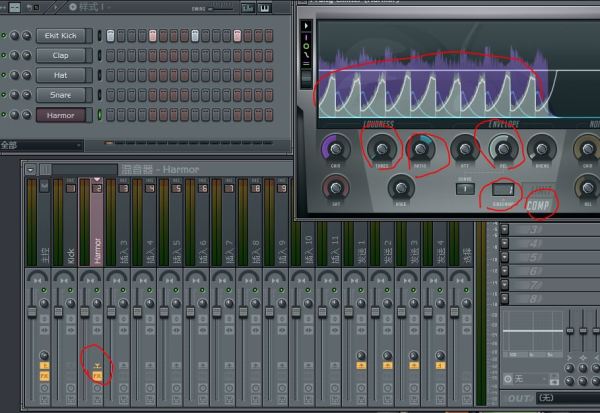Click the Sidechain input selector box
The image size is (600, 413).
point(503,189)
